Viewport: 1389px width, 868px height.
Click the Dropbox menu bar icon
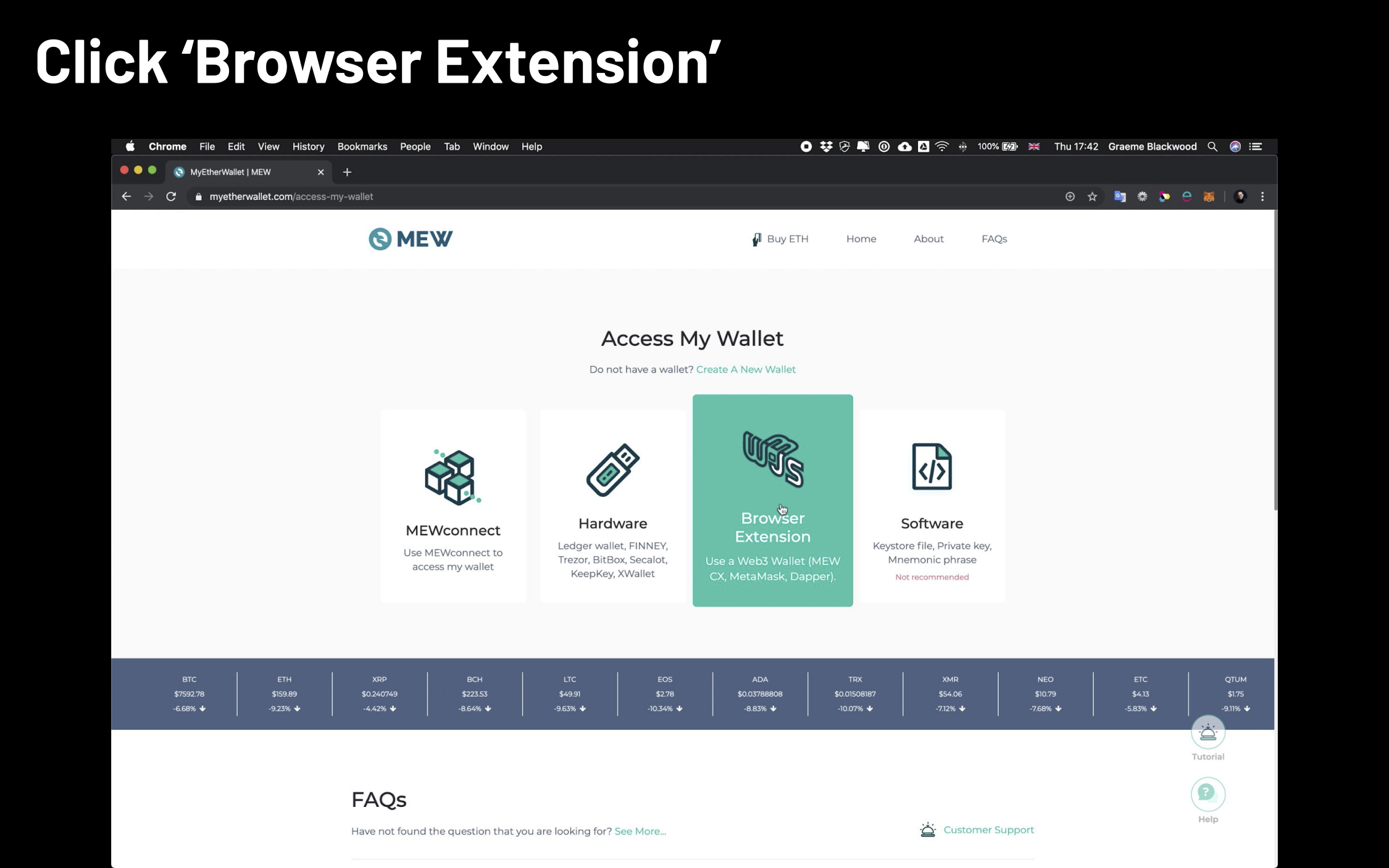click(826, 146)
